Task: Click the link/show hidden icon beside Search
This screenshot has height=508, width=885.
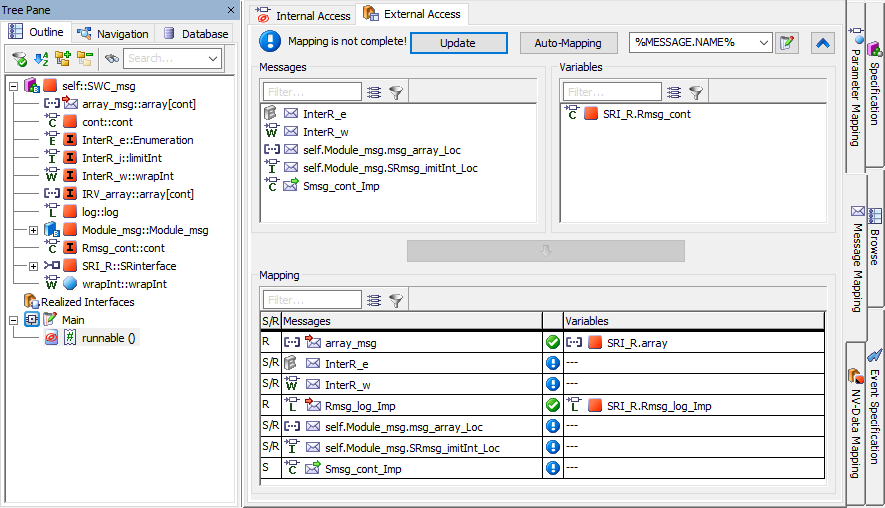Action: click(112, 58)
